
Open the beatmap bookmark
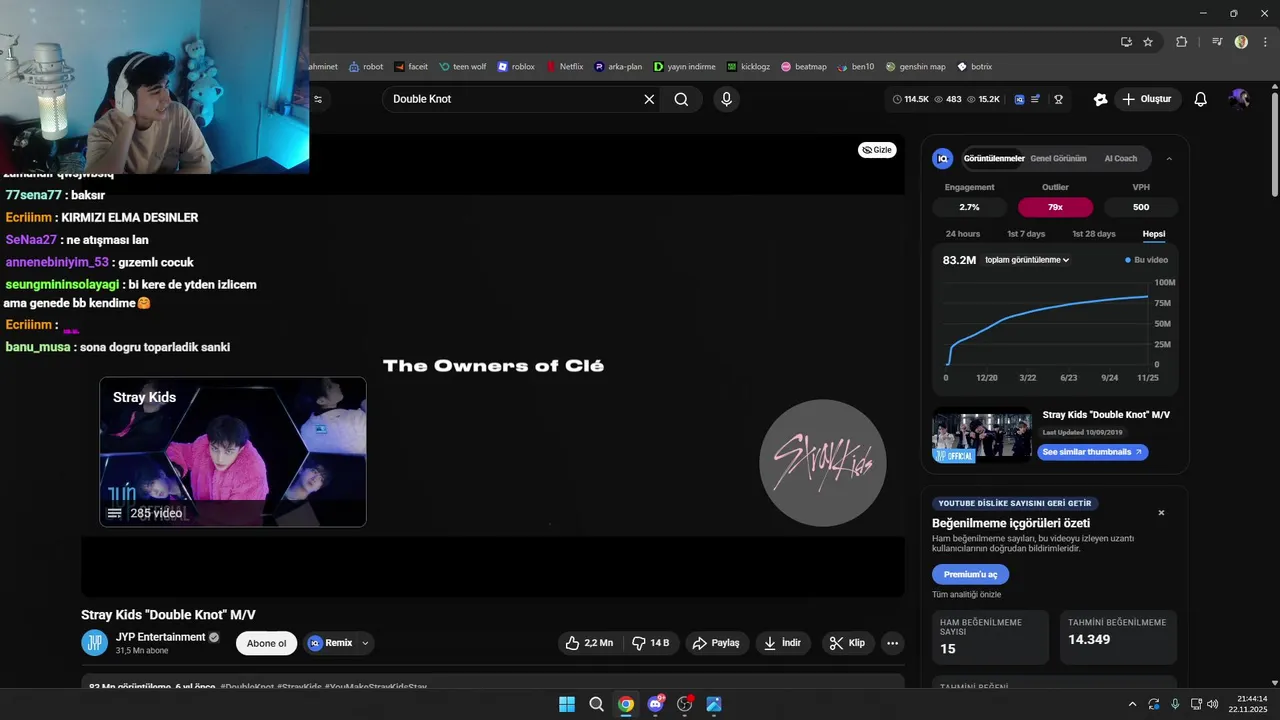(804, 67)
